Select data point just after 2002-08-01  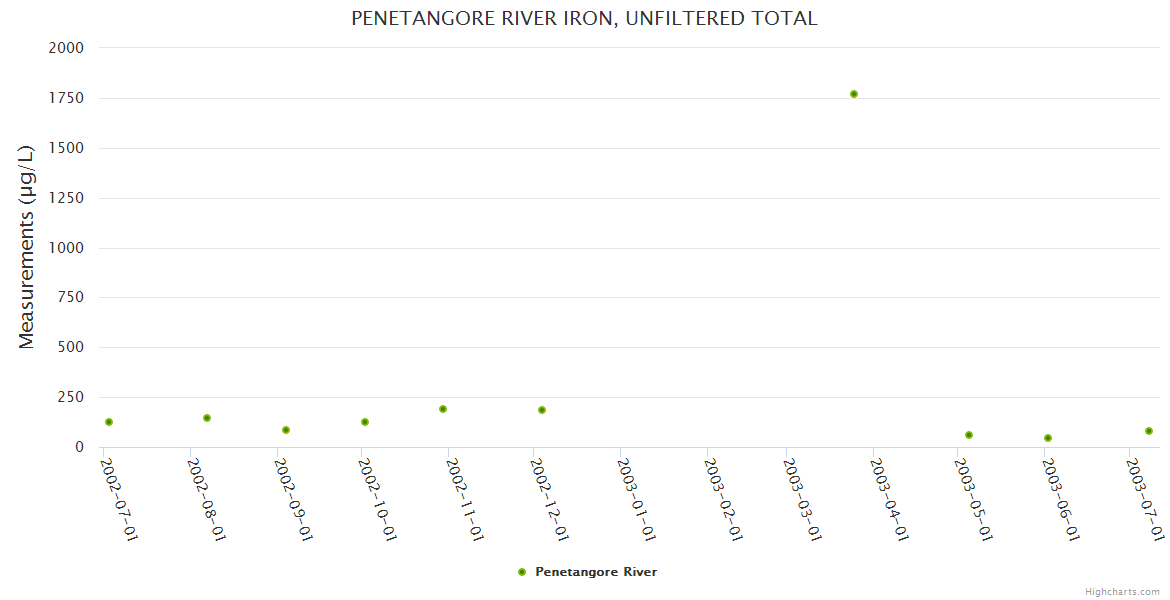tap(207, 418)
